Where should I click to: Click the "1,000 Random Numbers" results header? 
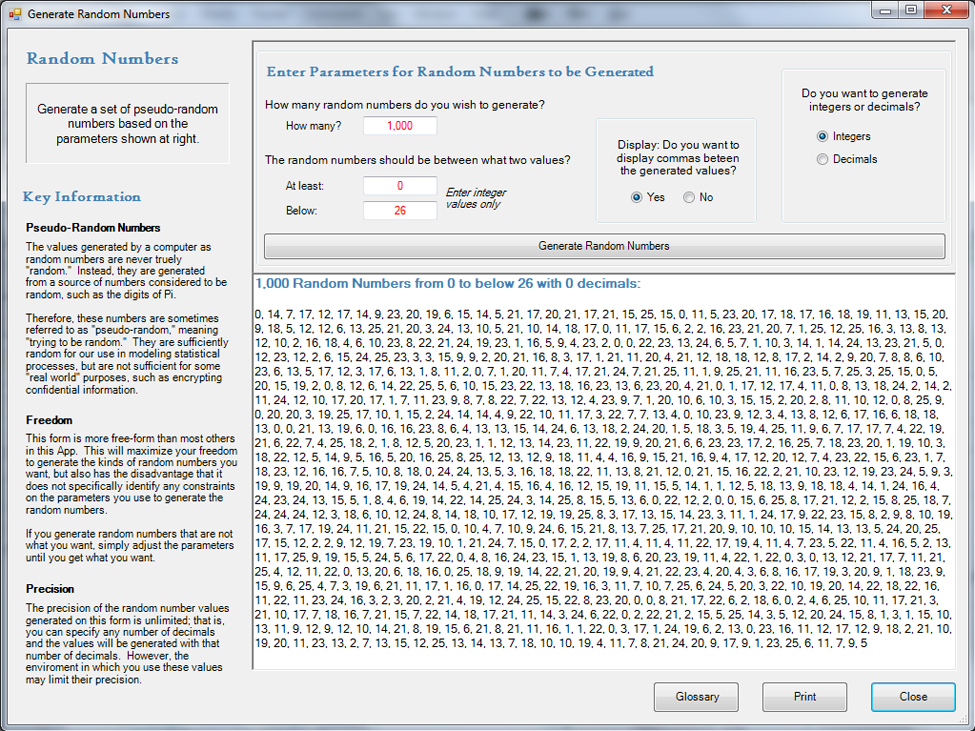(447, 283)
